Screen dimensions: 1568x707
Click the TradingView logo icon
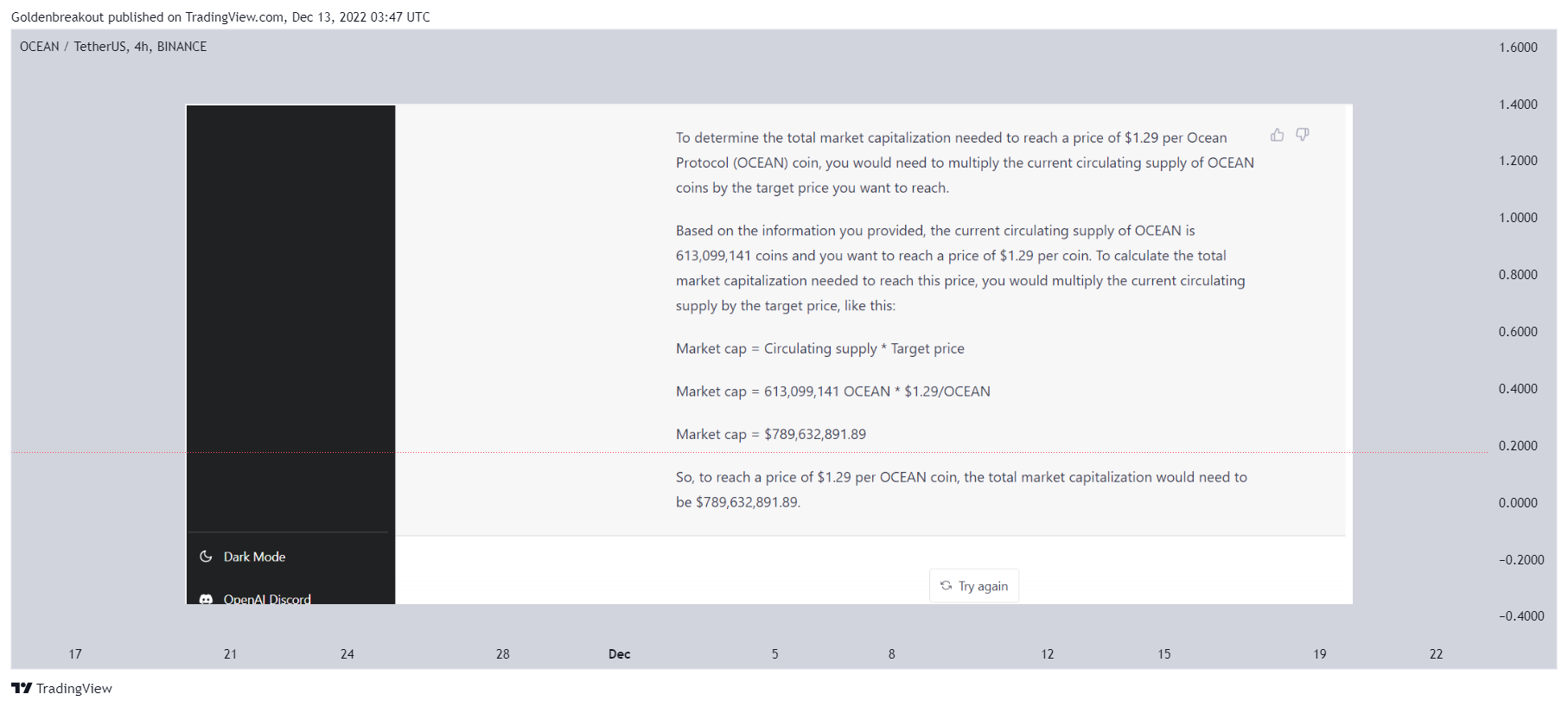pos(22,688)
